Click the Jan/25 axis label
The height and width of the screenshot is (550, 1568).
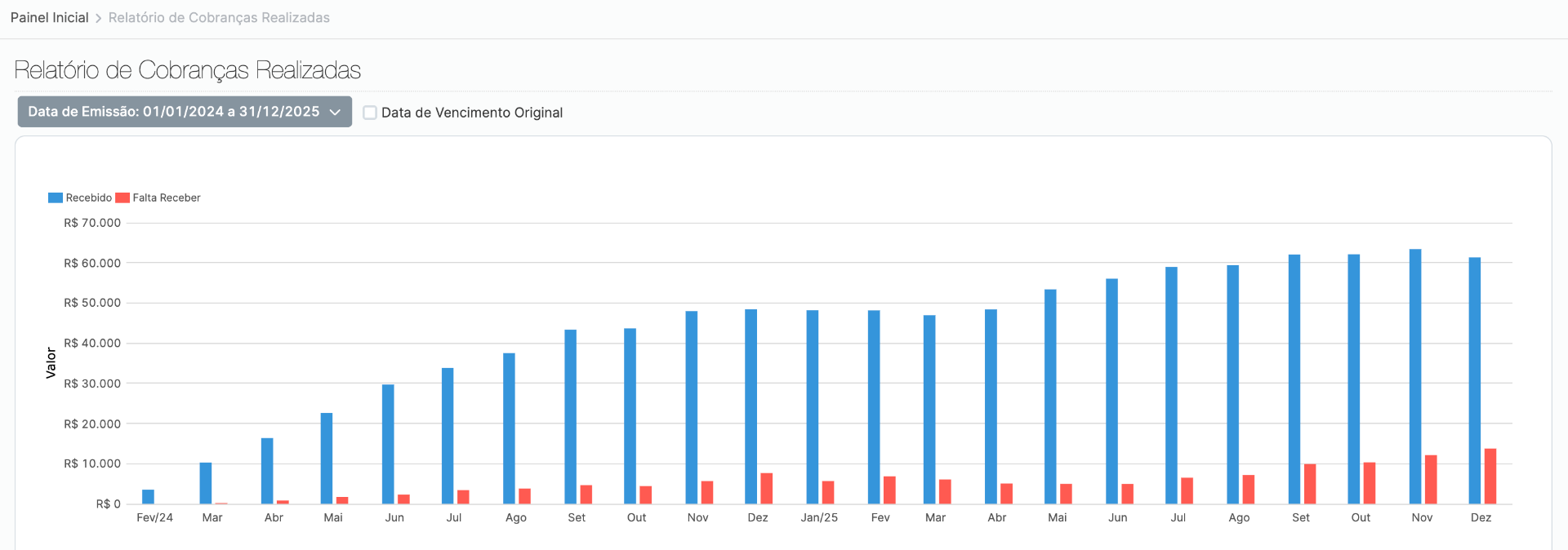click(819, 517)
